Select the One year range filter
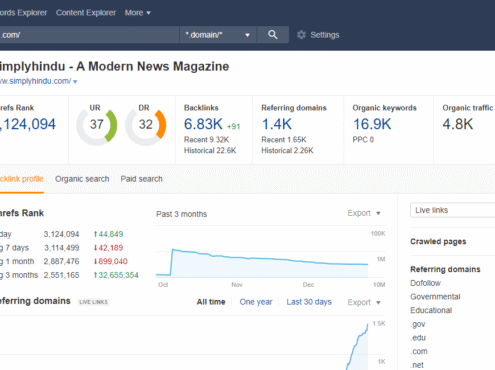The image size is (495, 370). click(256, 302)
